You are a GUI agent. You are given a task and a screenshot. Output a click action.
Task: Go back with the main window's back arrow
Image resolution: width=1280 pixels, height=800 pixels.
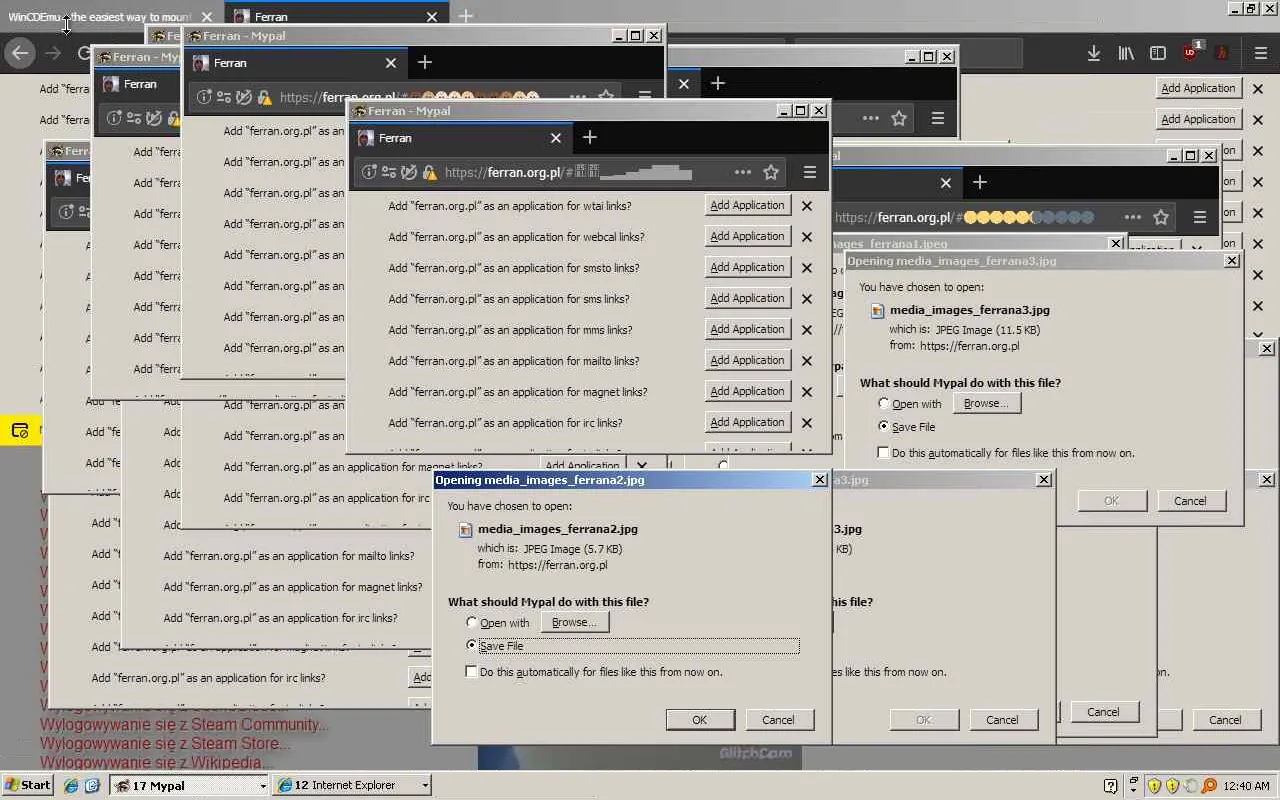20,53
